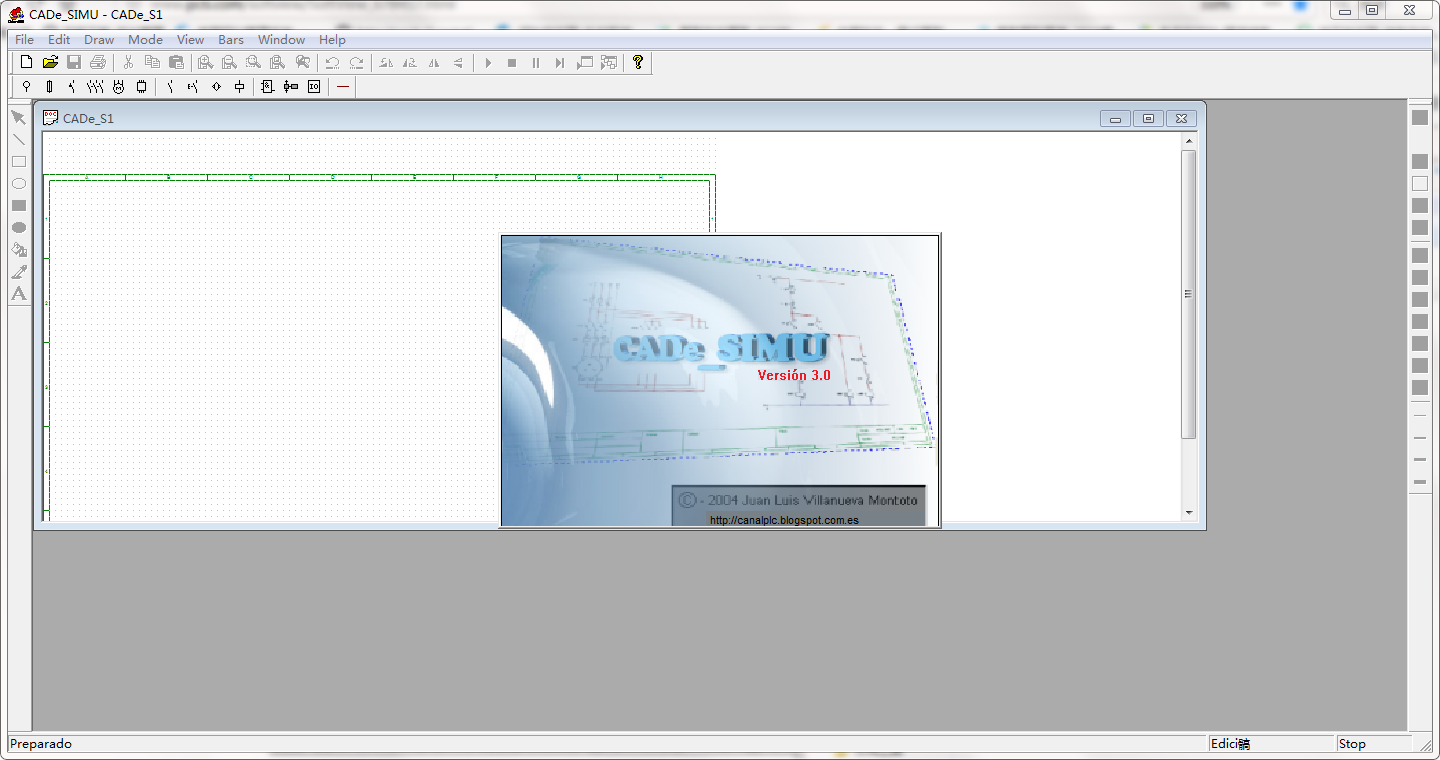Select the outlined ellipse draw tool

(18, 183)
